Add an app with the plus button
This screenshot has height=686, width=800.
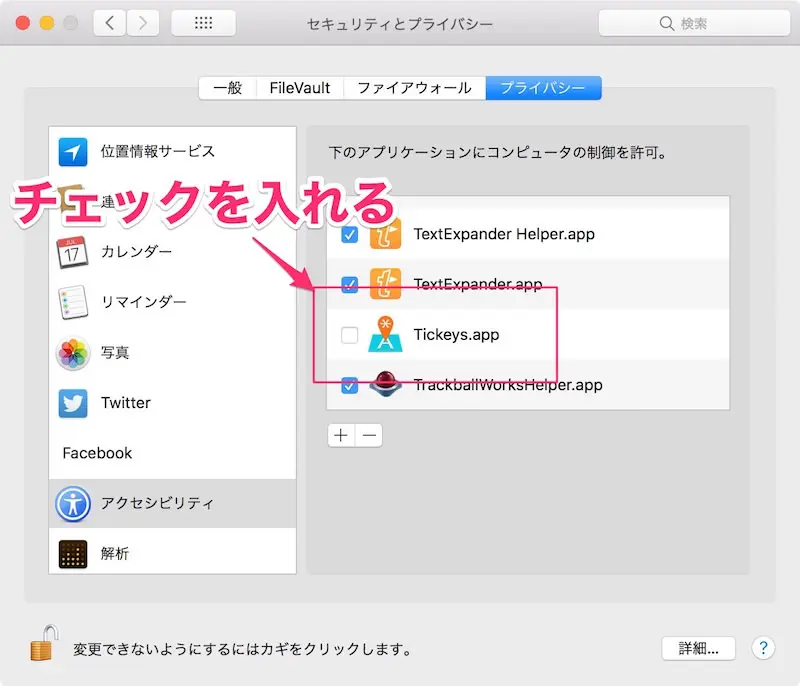pos(341,435)
